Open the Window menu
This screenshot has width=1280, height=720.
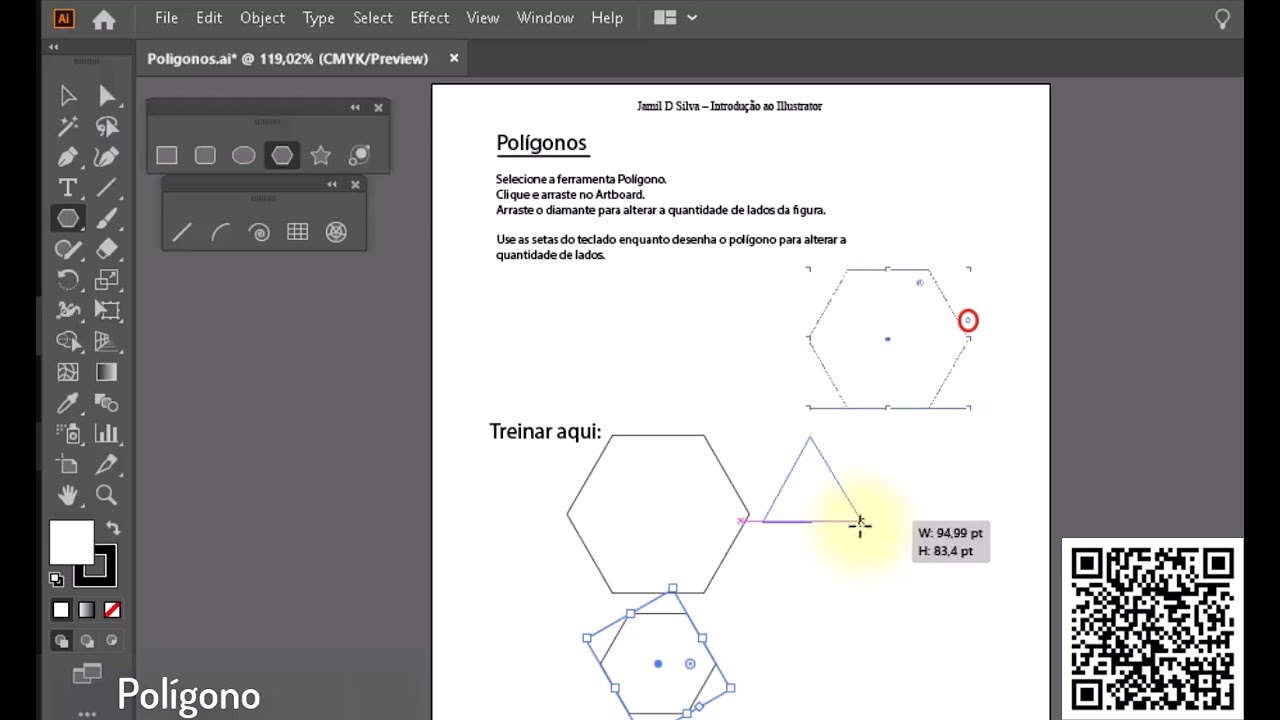tap(545, 18)
